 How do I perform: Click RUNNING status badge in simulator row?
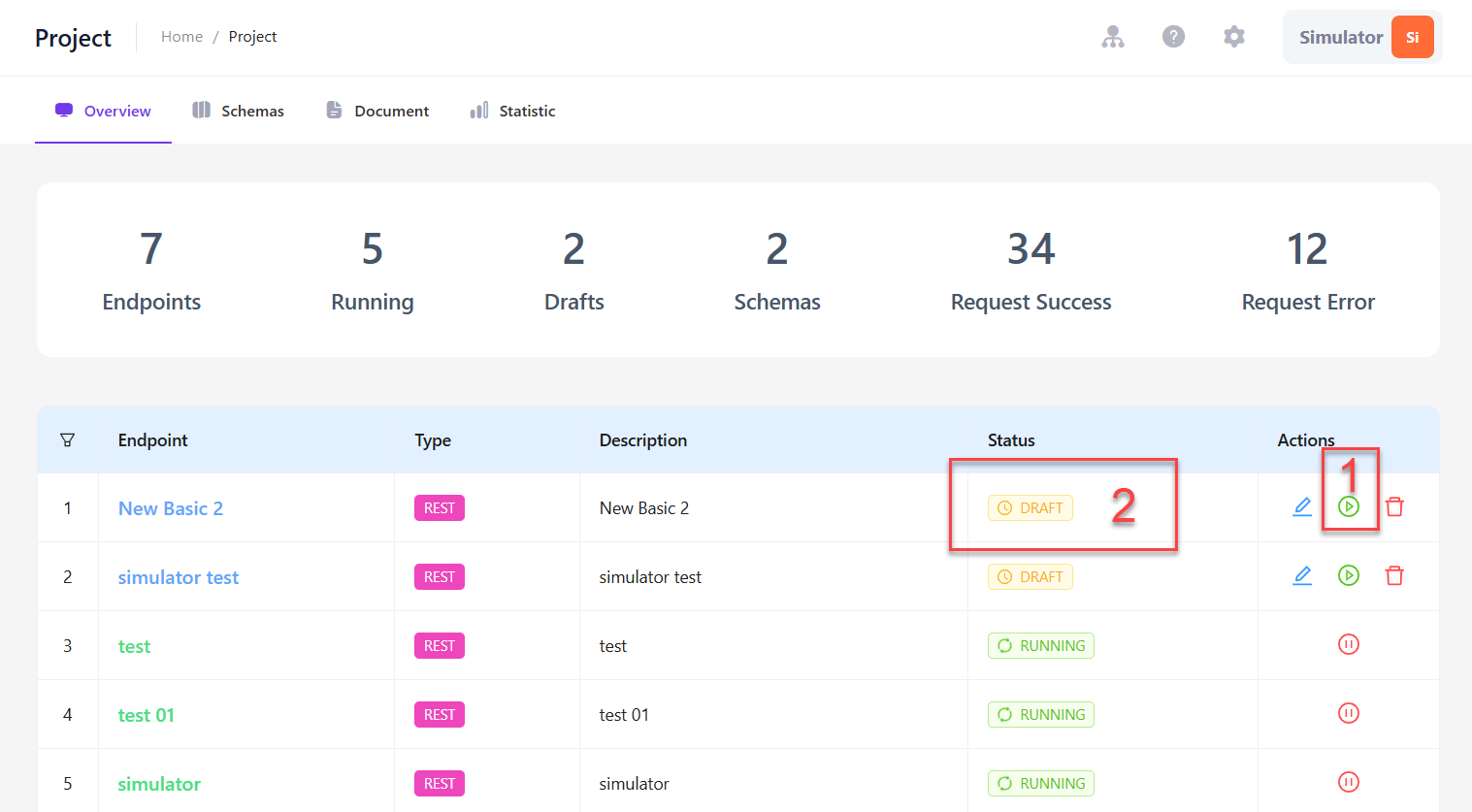[x=1041, y=784]
